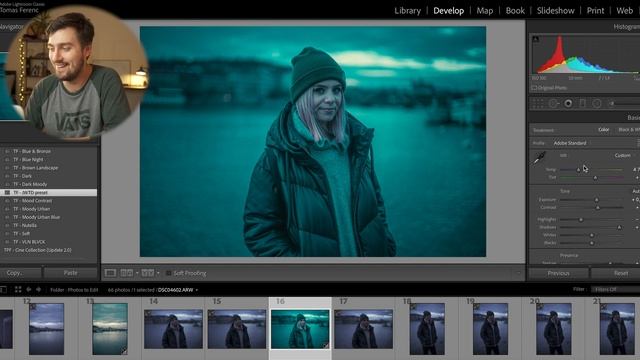This screenshot has height=360, width=640.
Task: Select the Spot Removal tool icon
Action: (x=553, y=104)
